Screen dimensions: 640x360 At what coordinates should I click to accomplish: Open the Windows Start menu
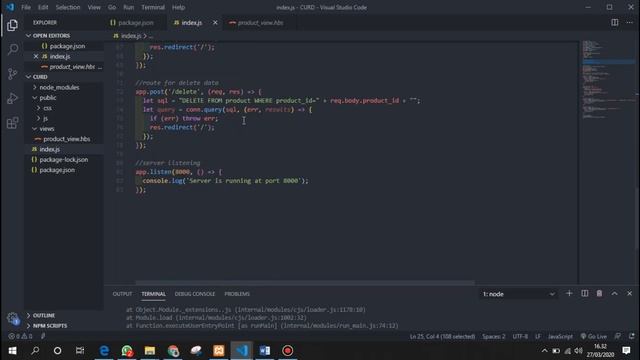(12, 351)
